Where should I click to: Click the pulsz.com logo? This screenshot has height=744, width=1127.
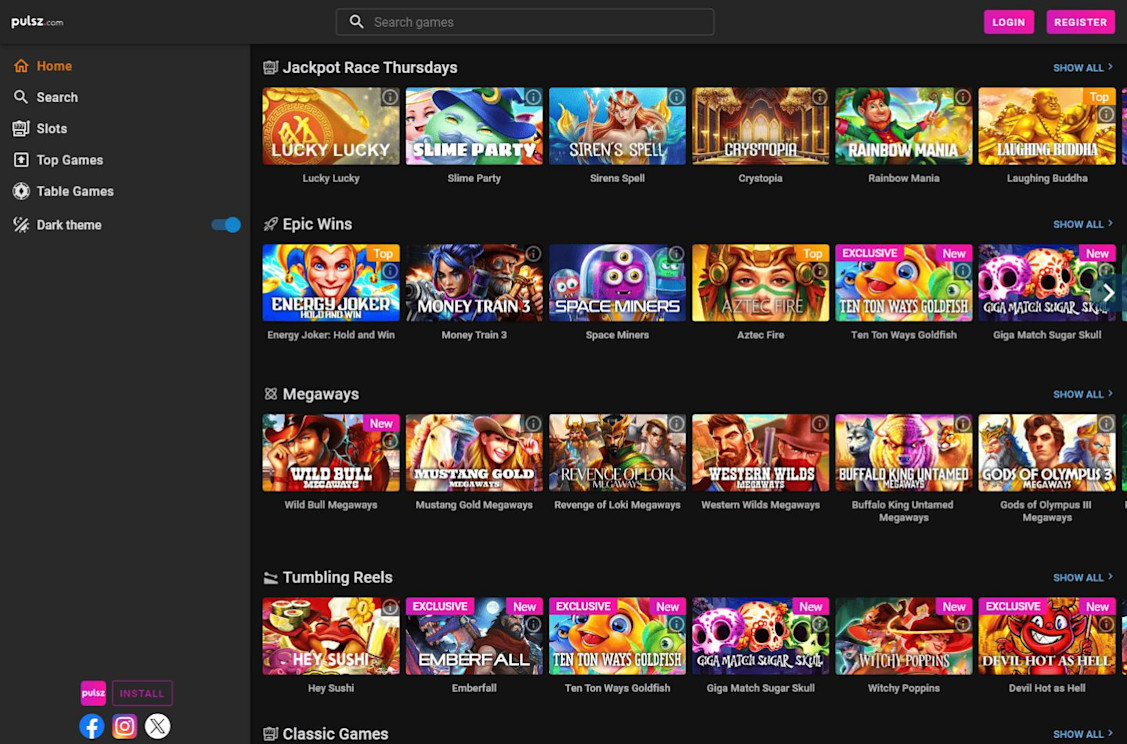[37, 22]
